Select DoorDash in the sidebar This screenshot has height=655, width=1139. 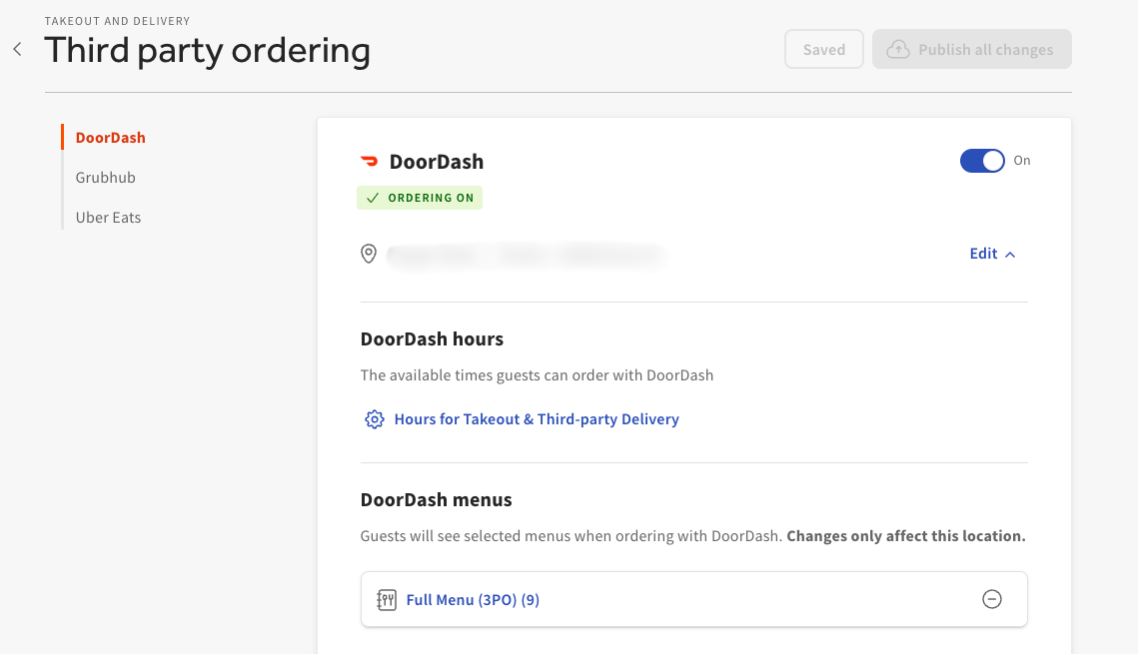tap(109, 137)
